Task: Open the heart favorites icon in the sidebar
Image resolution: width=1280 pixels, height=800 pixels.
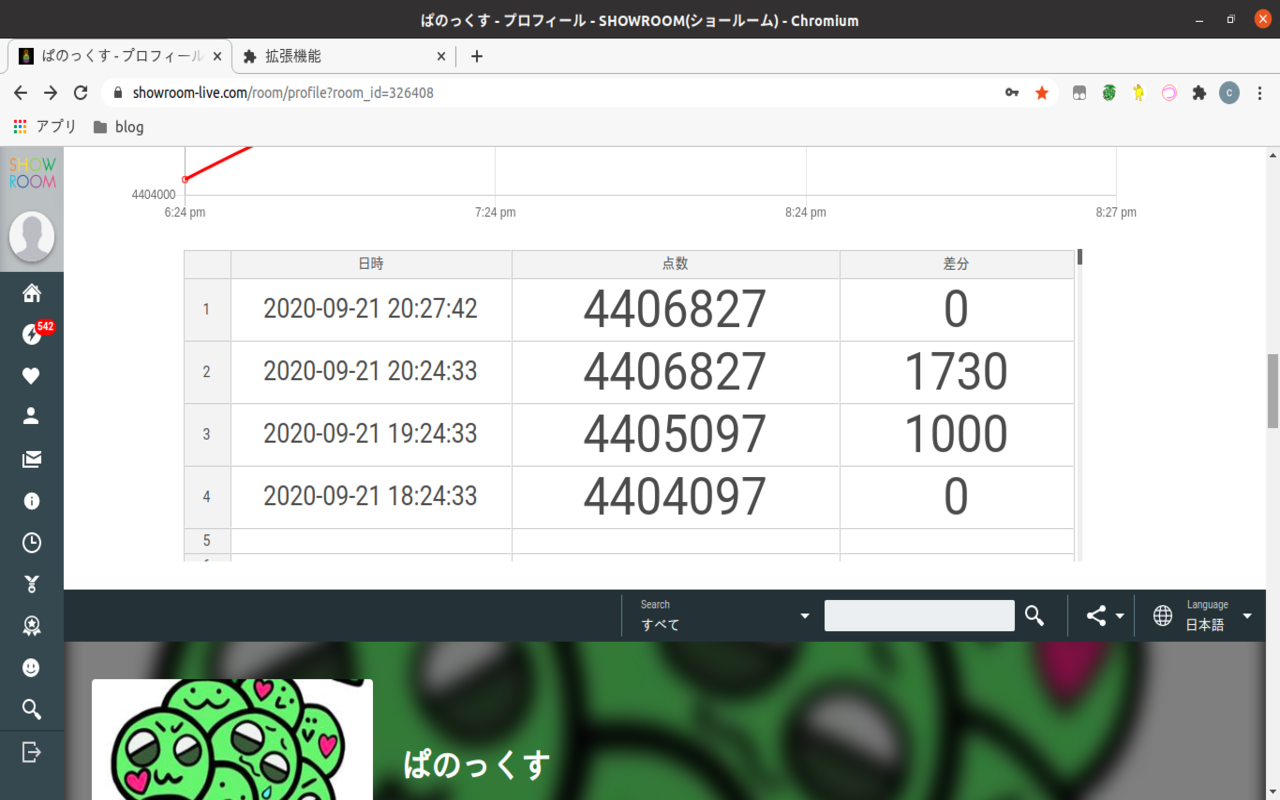Action: 32,376
